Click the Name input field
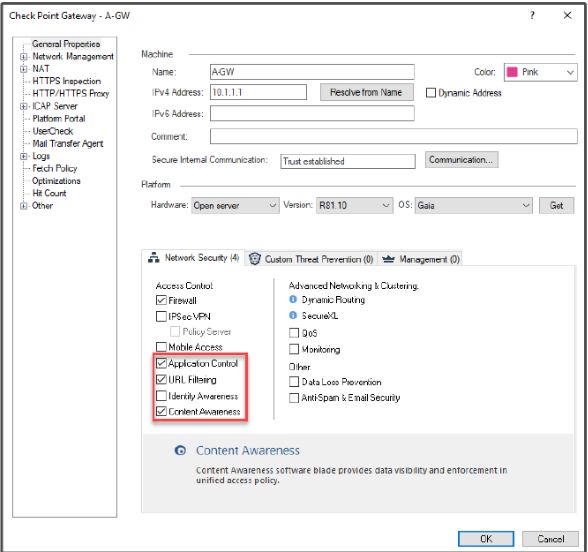The height and width of the screenshot is (552, 588). tap(312, 72)
